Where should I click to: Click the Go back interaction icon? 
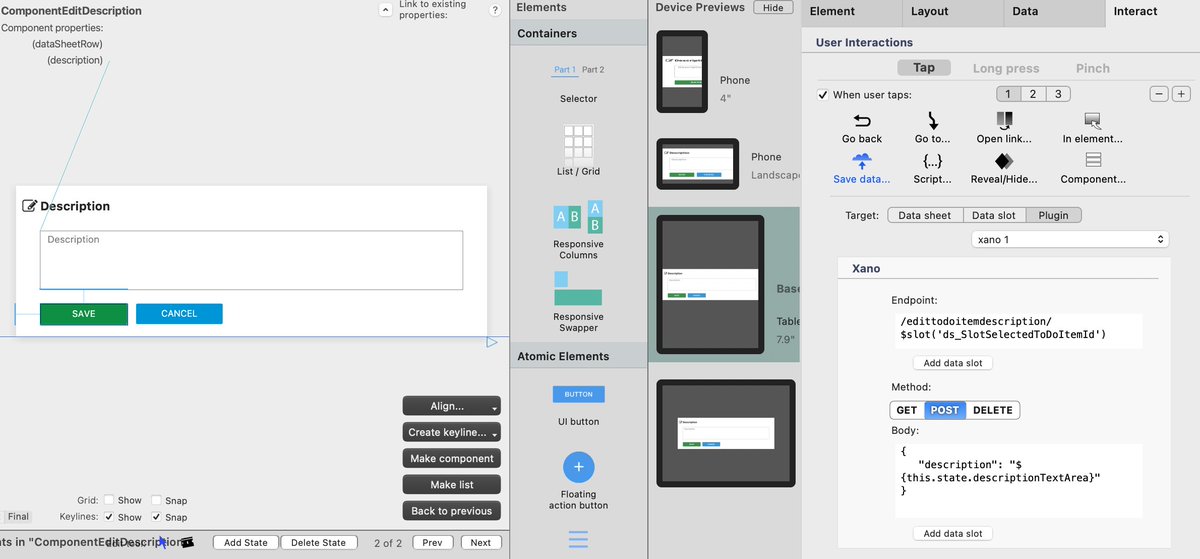click(861, 121)
